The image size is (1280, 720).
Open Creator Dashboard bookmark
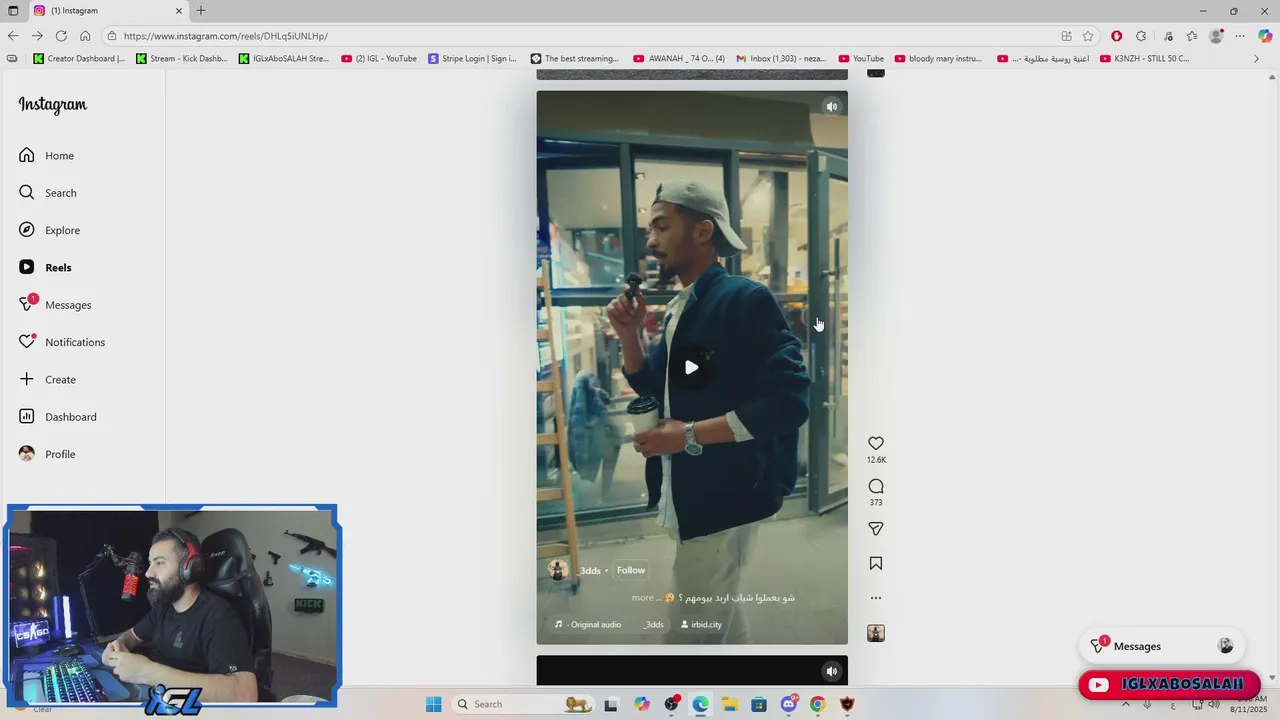(79, 58)
